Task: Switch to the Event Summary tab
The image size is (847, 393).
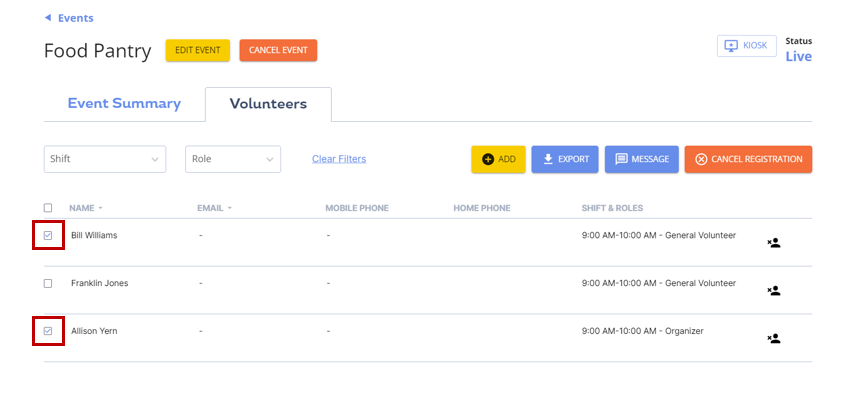Action: 124,104
